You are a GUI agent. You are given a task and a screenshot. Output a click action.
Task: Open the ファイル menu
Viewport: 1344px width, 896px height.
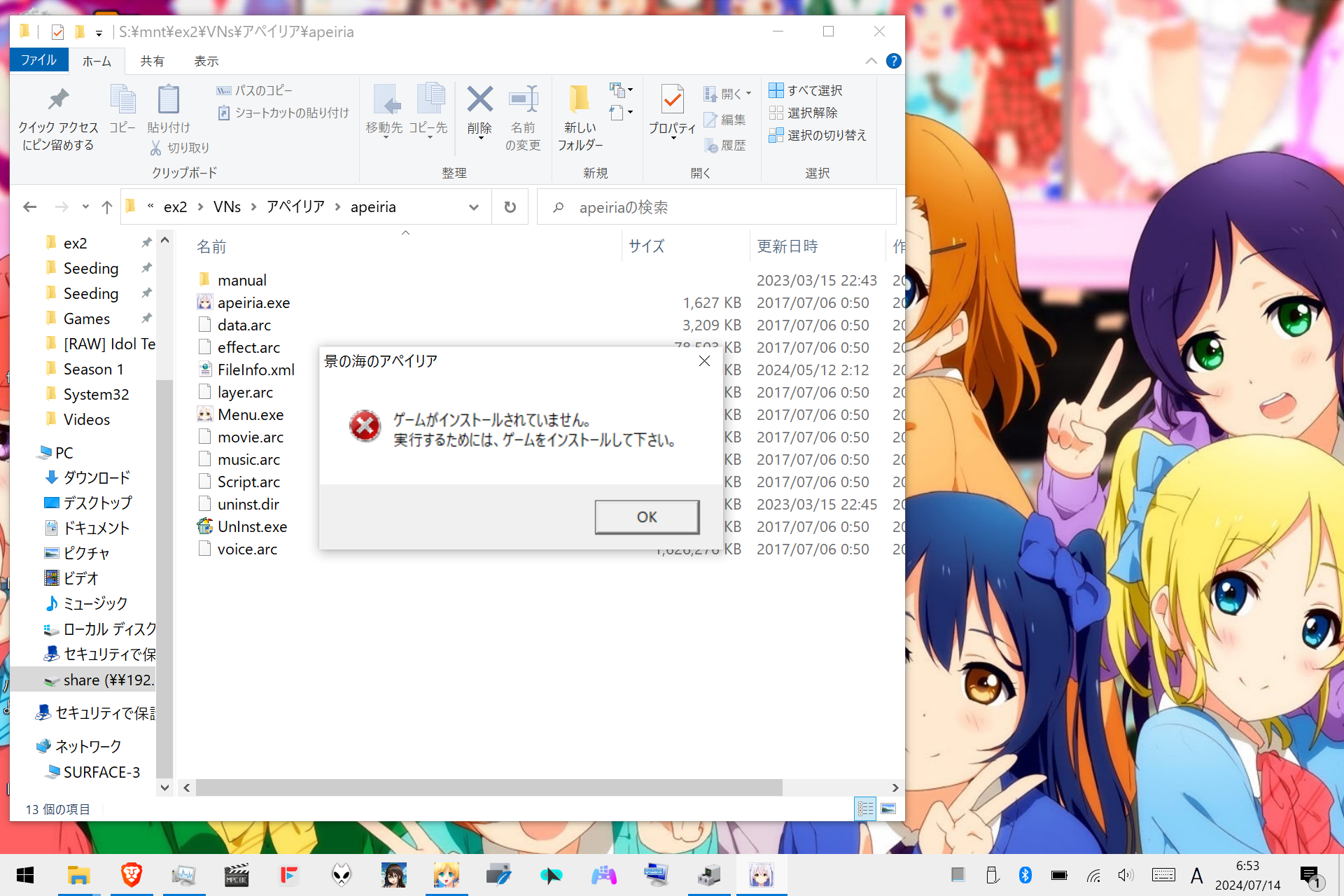tap(39, 60)
